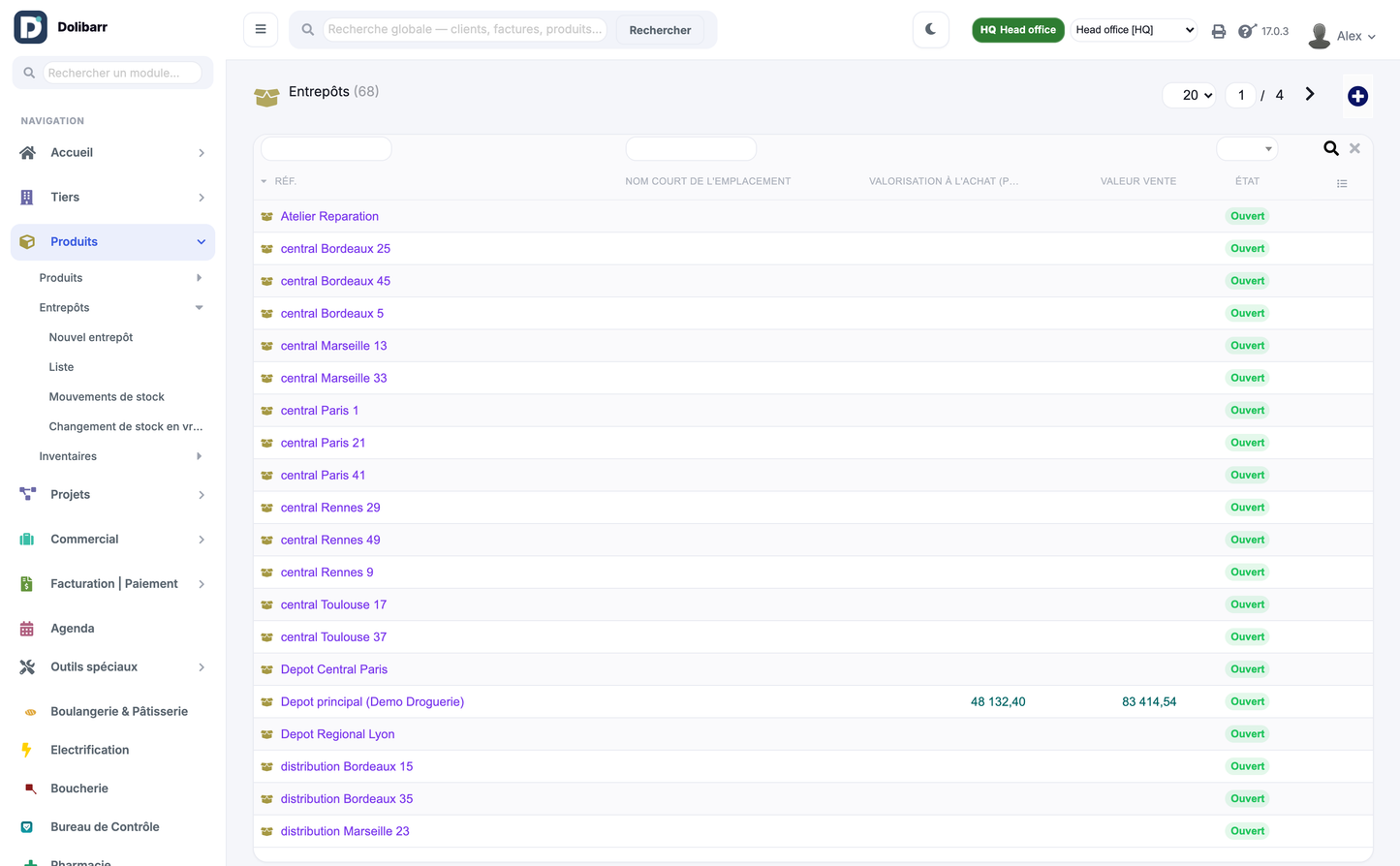Click the HQ Head office badge

(1018, 30)
